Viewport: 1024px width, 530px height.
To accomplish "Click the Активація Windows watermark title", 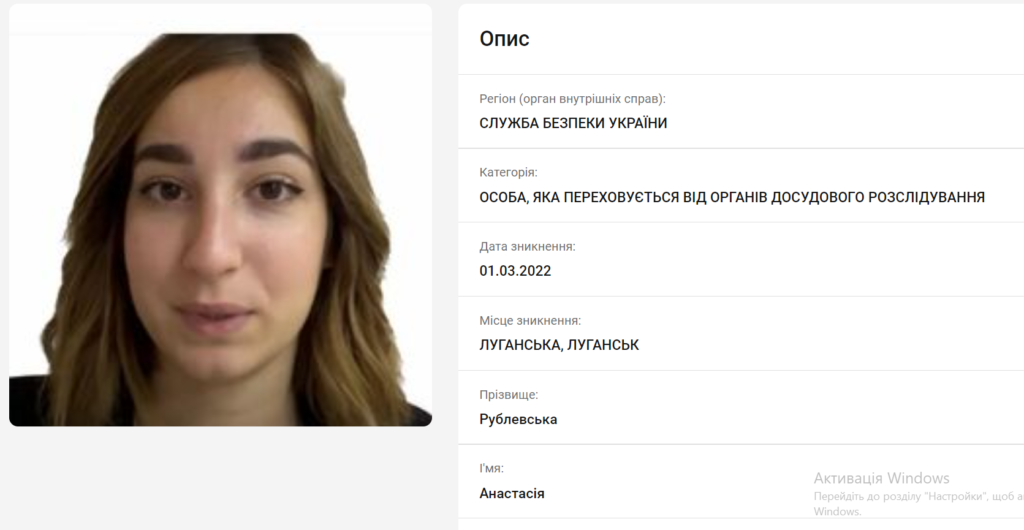I will pos(881,478).
